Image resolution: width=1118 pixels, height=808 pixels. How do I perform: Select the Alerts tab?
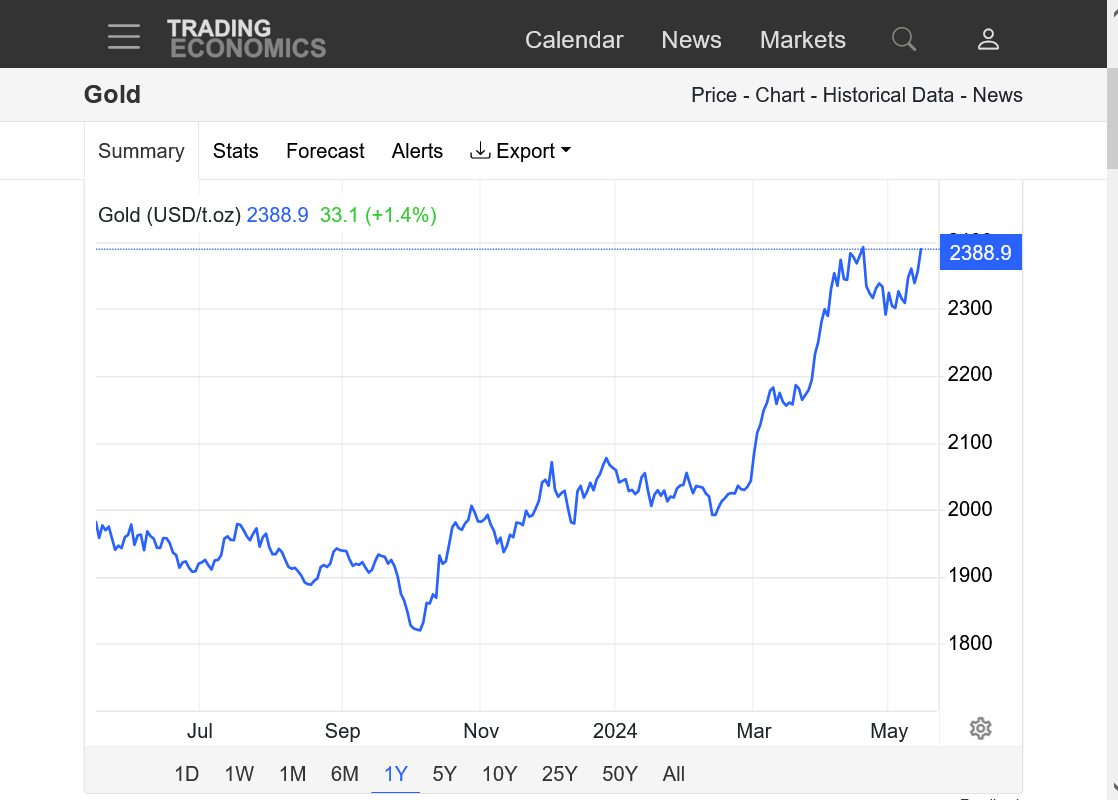(417, 151)
